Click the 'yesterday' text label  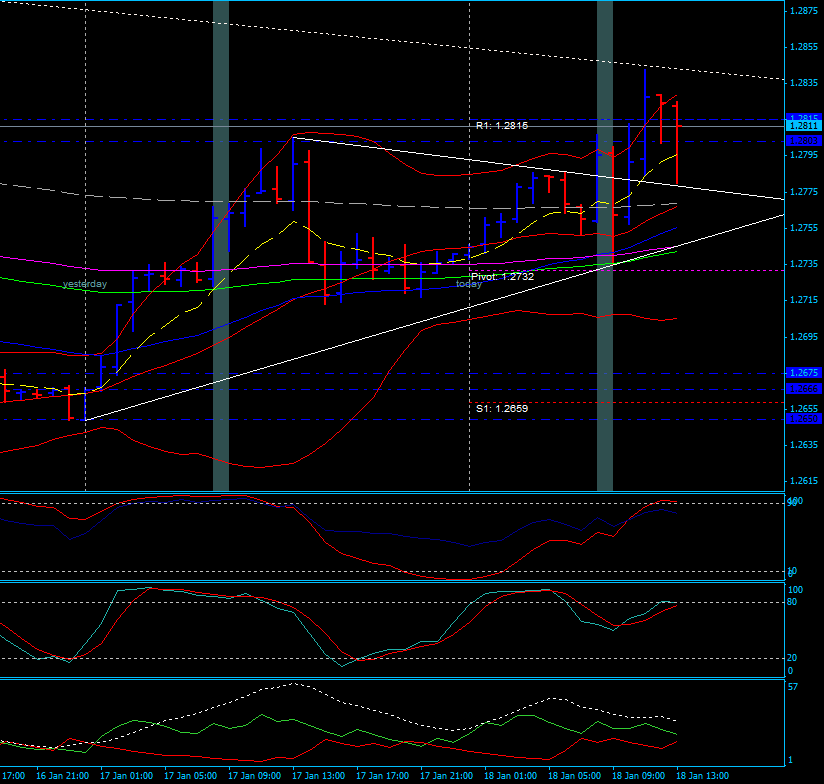coord(85,284)
